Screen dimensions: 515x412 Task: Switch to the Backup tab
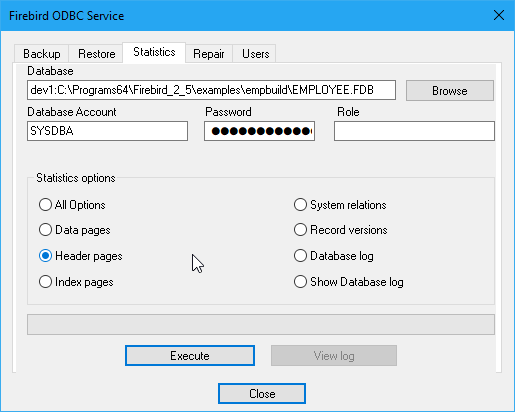[42, 54]
